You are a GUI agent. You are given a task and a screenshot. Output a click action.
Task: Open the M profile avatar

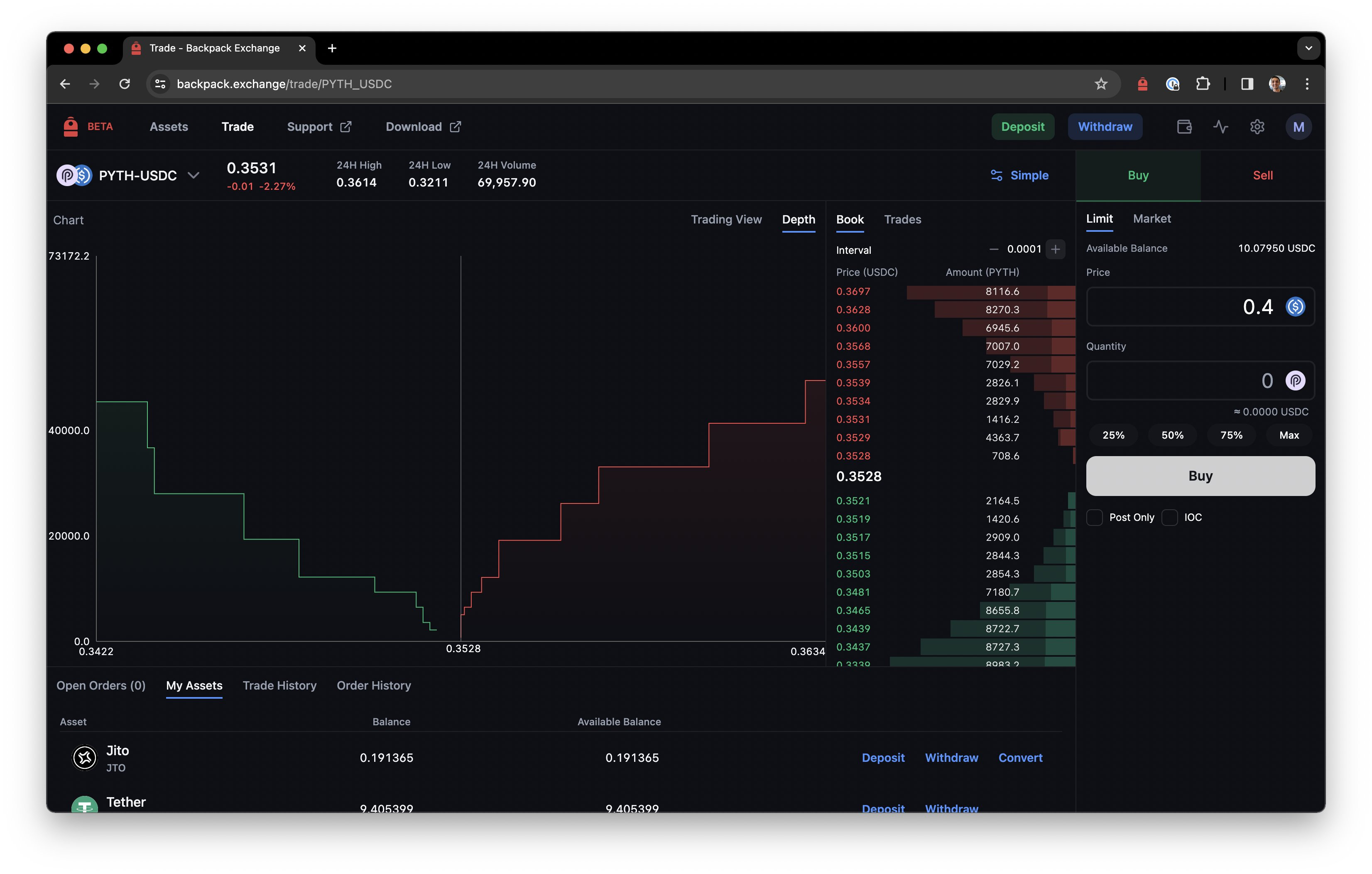(x=1298, y=127)
